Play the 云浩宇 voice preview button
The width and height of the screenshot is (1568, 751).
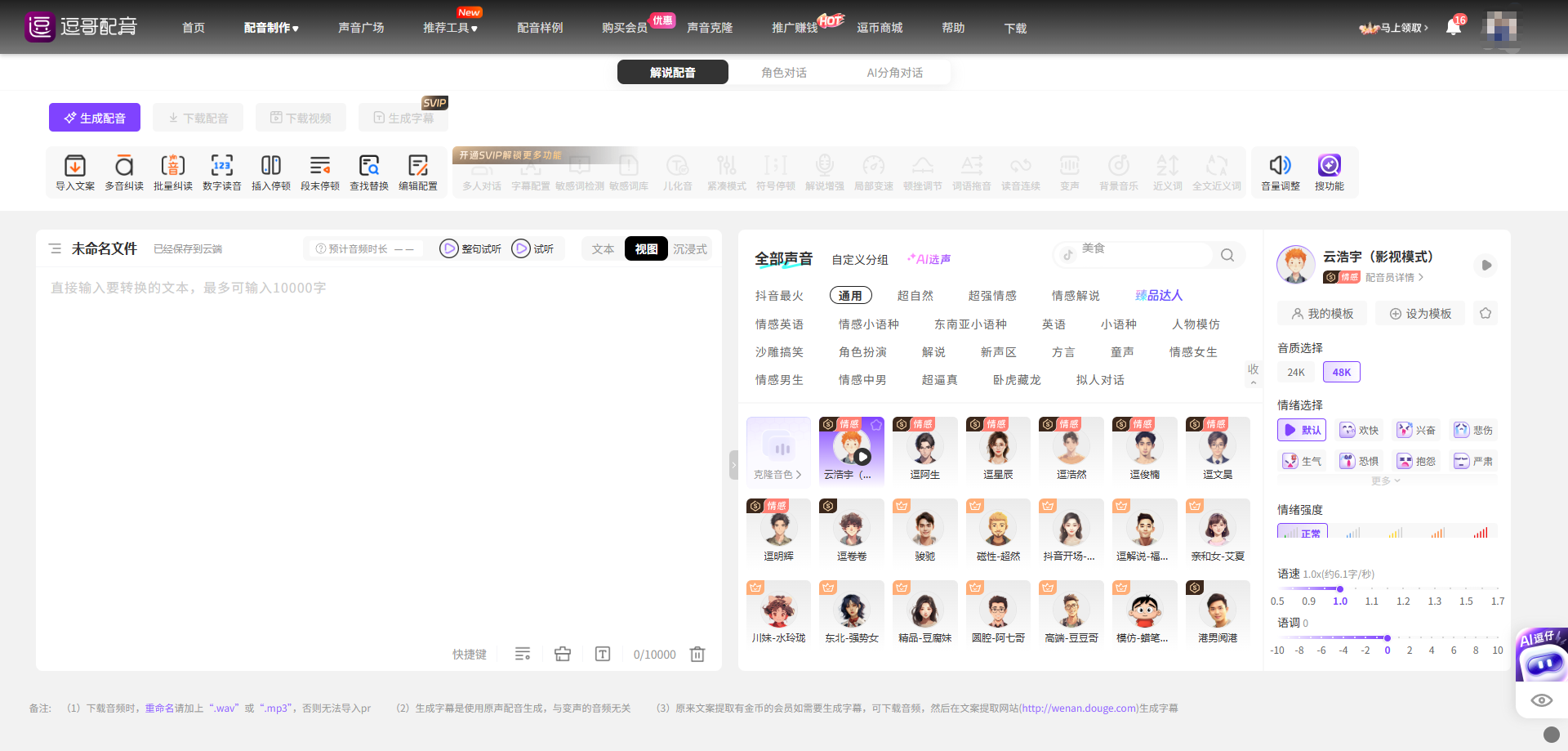(1486, 265)
